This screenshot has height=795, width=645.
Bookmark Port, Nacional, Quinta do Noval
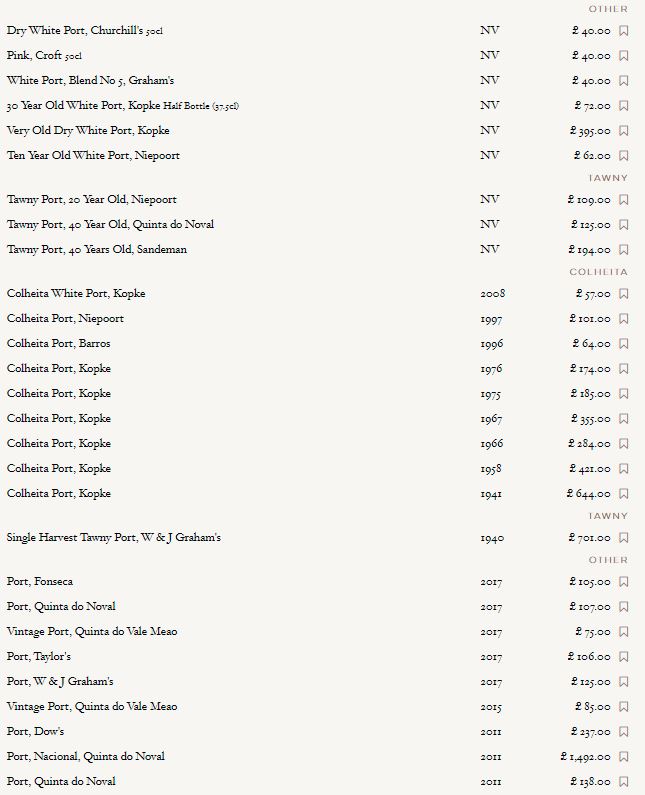click(624, 757)
